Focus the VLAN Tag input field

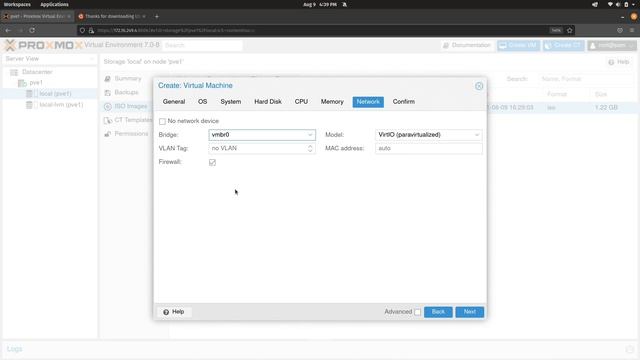pos(258,149)
